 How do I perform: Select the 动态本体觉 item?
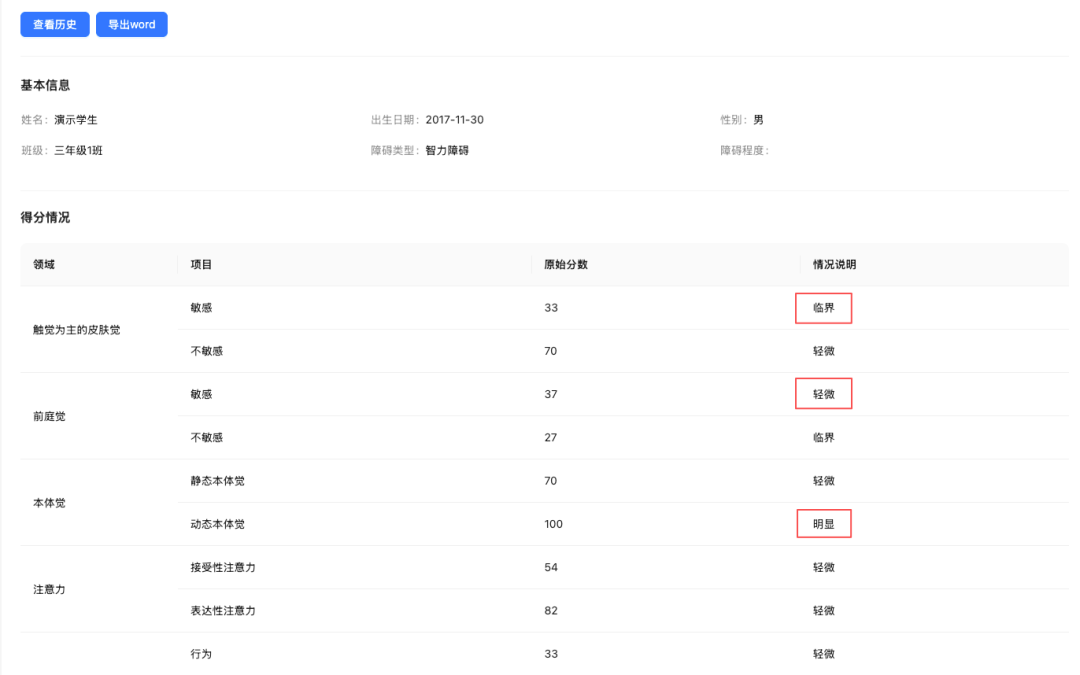[x=218, y=524]
